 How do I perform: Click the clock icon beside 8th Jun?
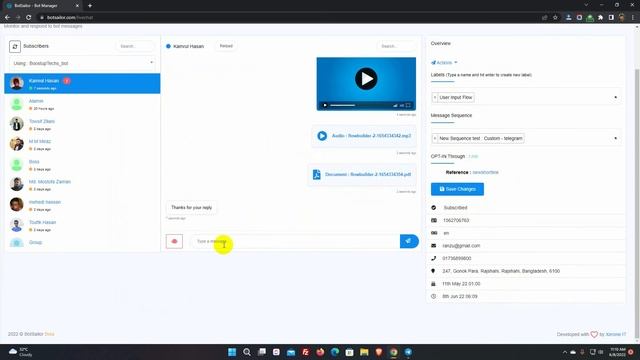tap(433, 296)
